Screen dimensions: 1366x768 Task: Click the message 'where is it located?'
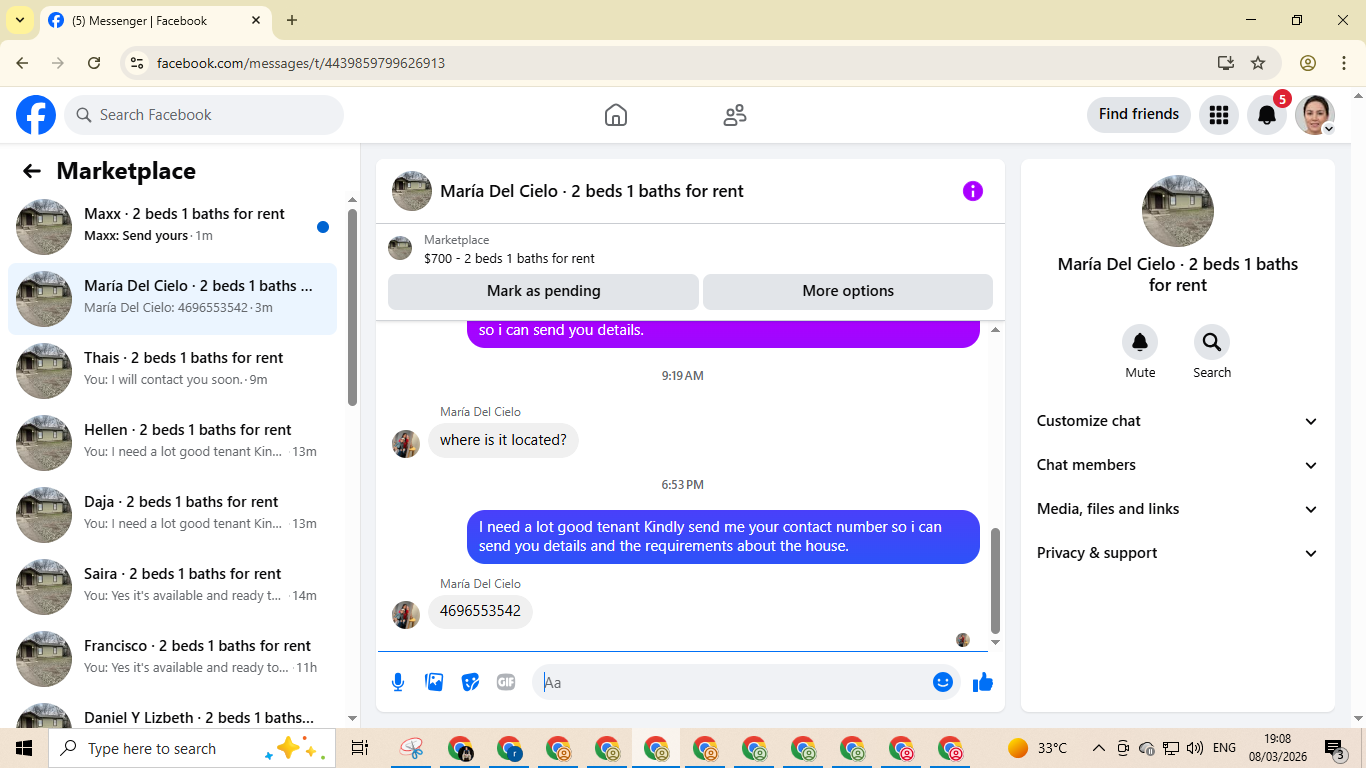click(503, 440)
